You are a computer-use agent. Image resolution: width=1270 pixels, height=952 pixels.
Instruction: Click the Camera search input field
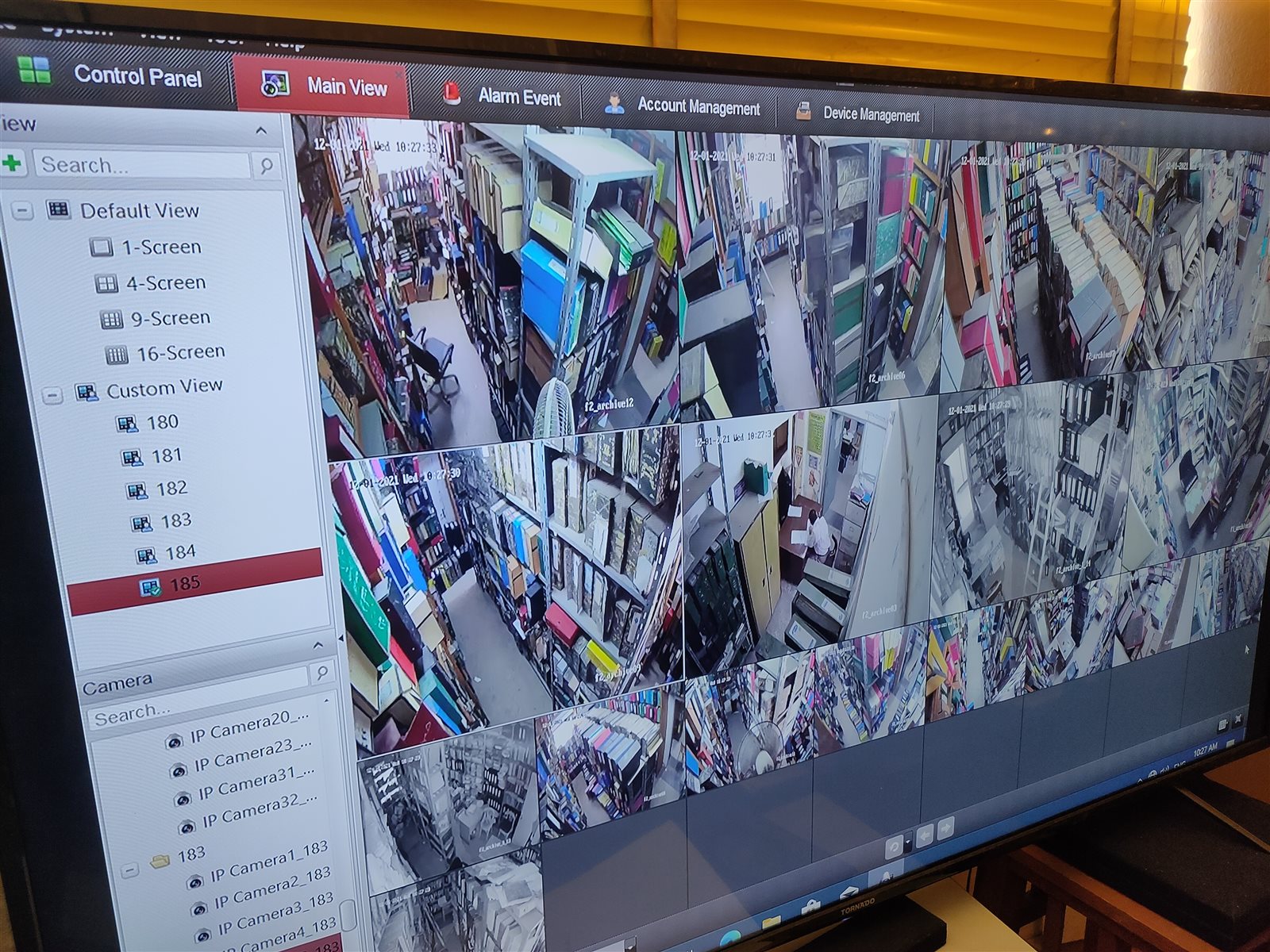(198, 708)
